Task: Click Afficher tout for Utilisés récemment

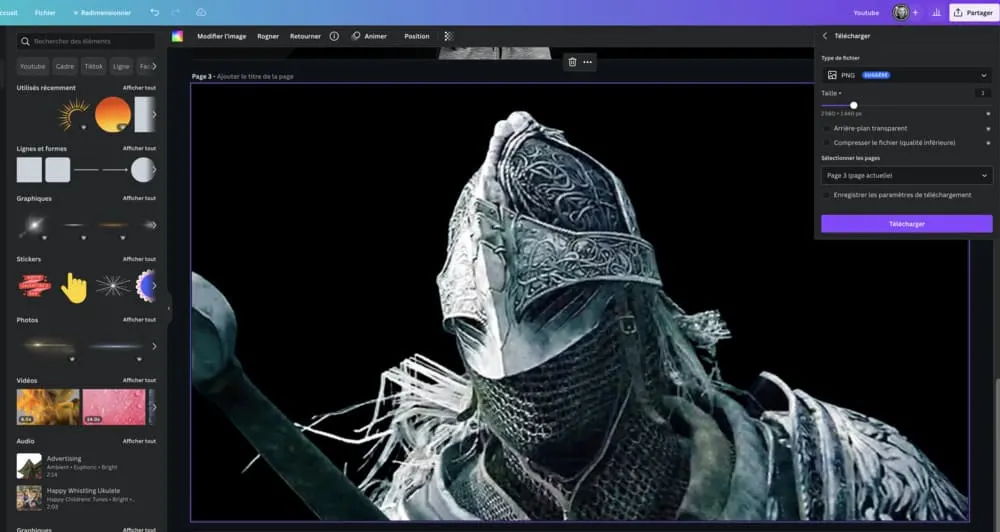Action: point(139,88)
